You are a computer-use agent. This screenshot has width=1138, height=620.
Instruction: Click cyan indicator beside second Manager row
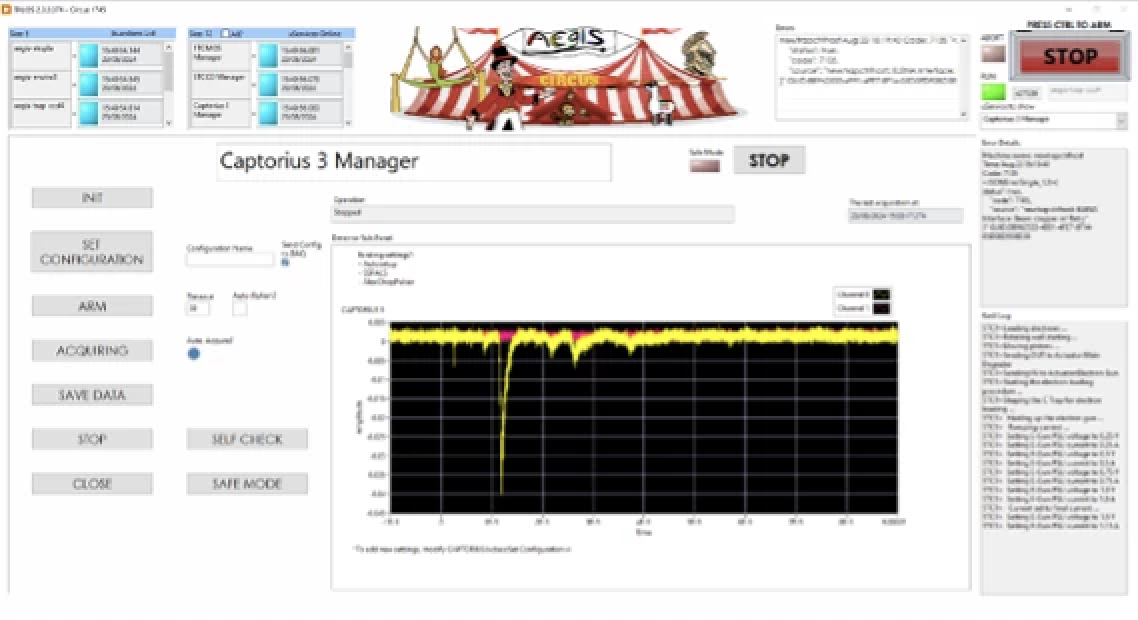(x=268, y=83)
